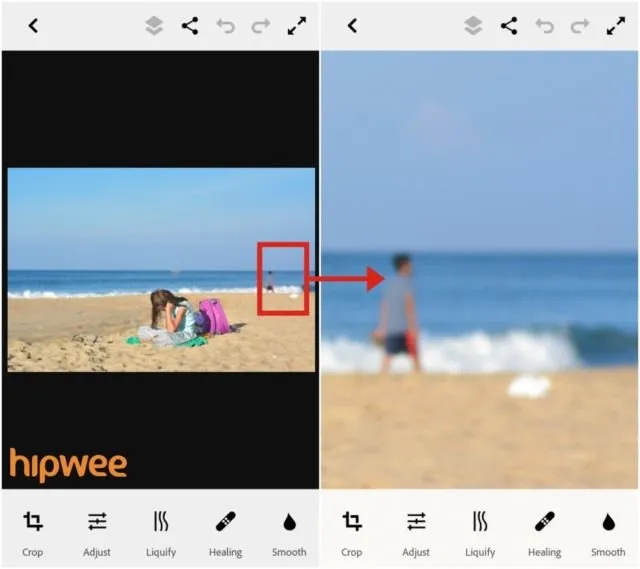Select Healing bandage tool in left screen
Viewport: 640px width, 569px height.
[225, 533]
